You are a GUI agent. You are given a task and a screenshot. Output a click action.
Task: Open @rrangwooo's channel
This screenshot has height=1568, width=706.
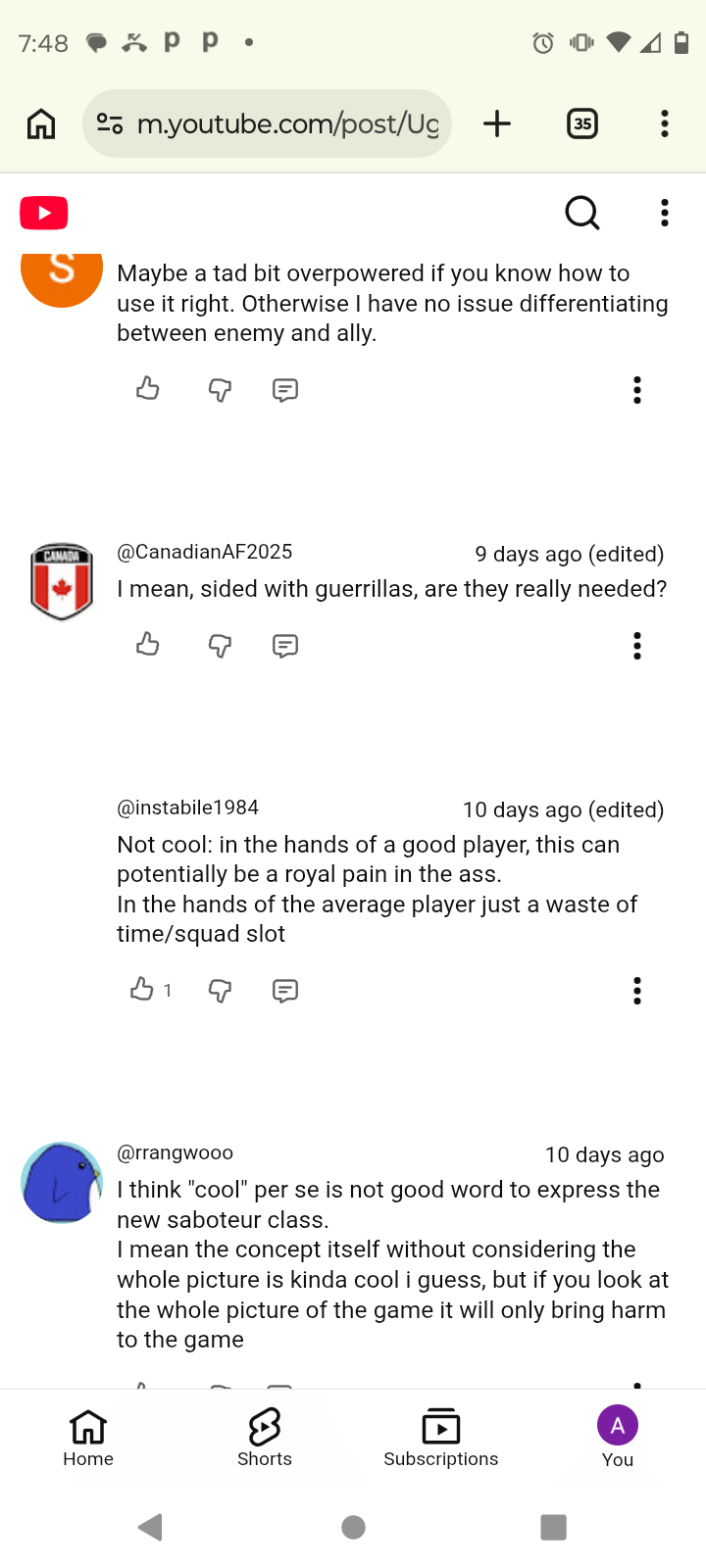tap(176, 1152)
